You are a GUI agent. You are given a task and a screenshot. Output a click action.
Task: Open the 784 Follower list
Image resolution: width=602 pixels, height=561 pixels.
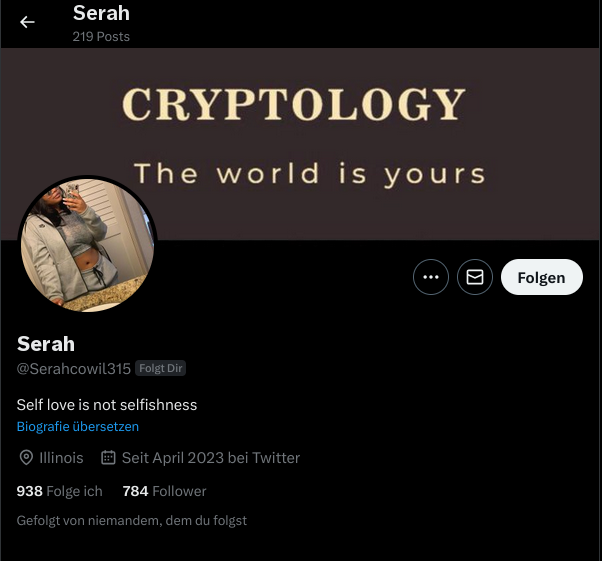(x=164, y=491)
